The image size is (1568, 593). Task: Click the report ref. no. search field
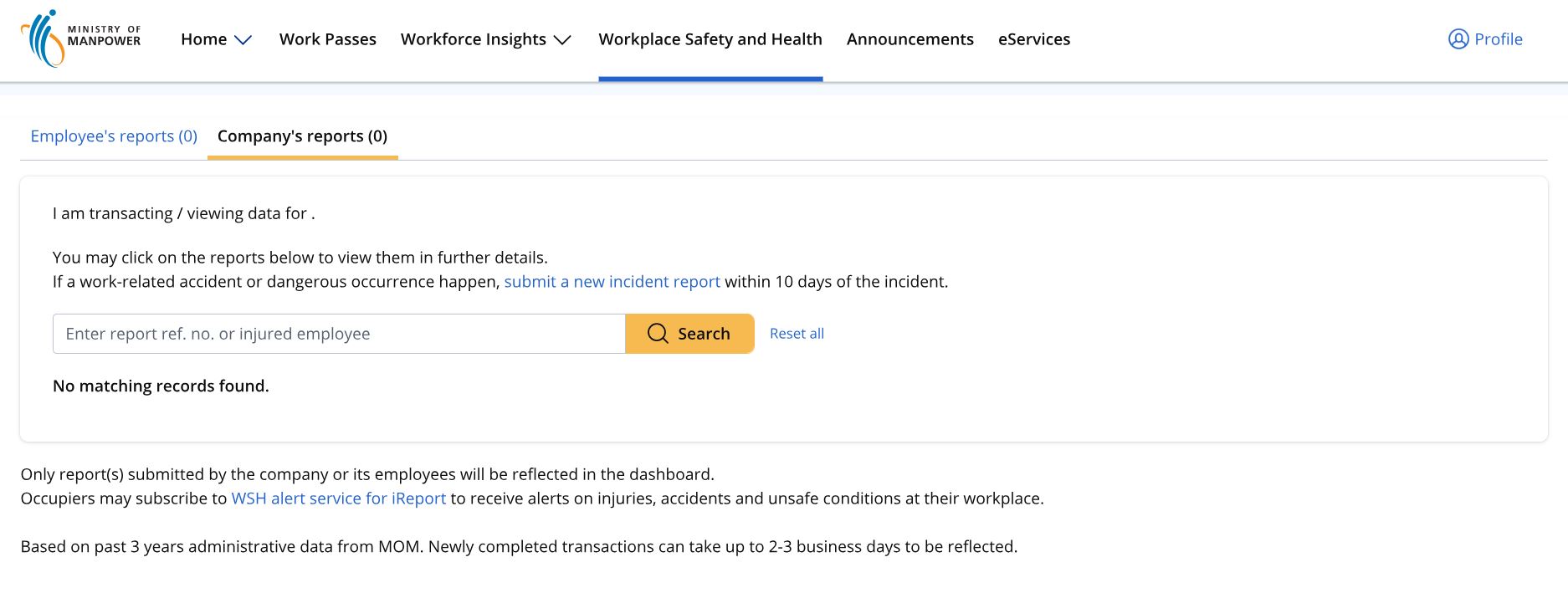339,334
